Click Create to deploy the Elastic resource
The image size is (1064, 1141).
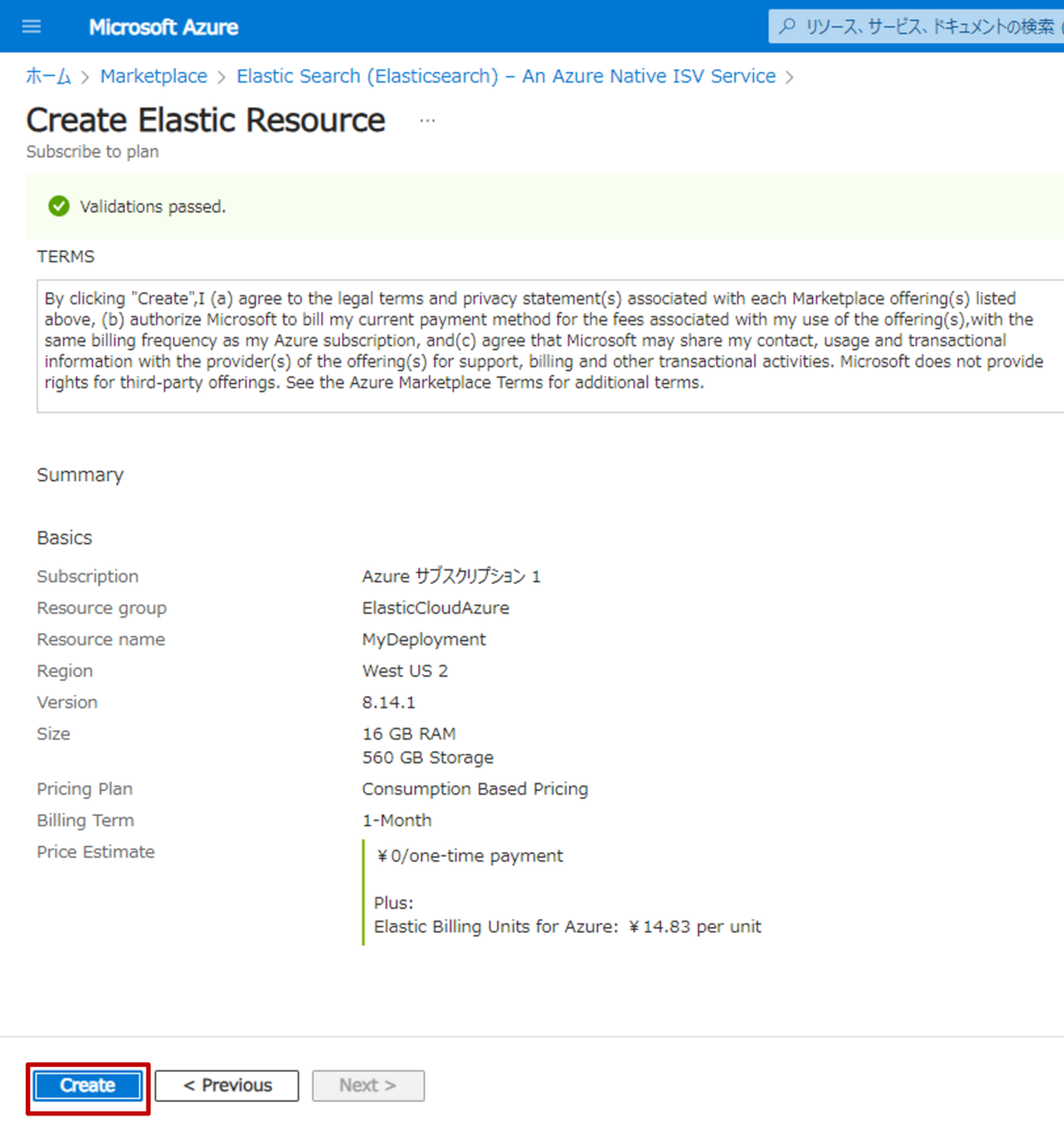click(x=87, y=1085)
